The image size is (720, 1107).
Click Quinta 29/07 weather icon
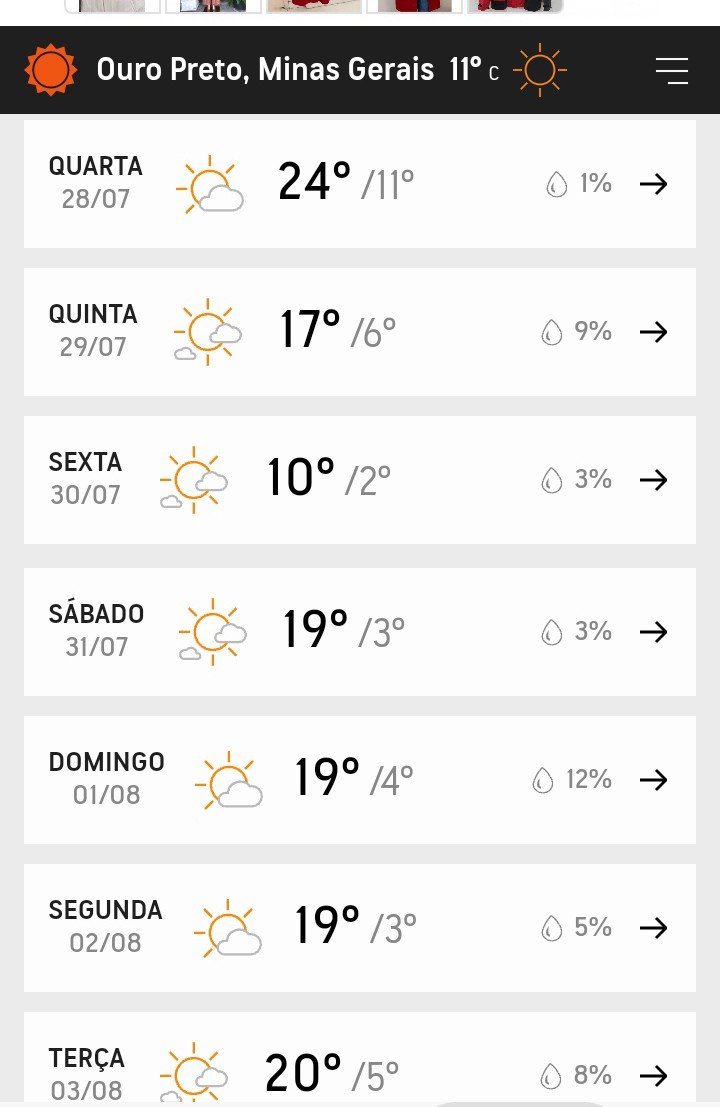pyautogui.click(x=208, y=332)
